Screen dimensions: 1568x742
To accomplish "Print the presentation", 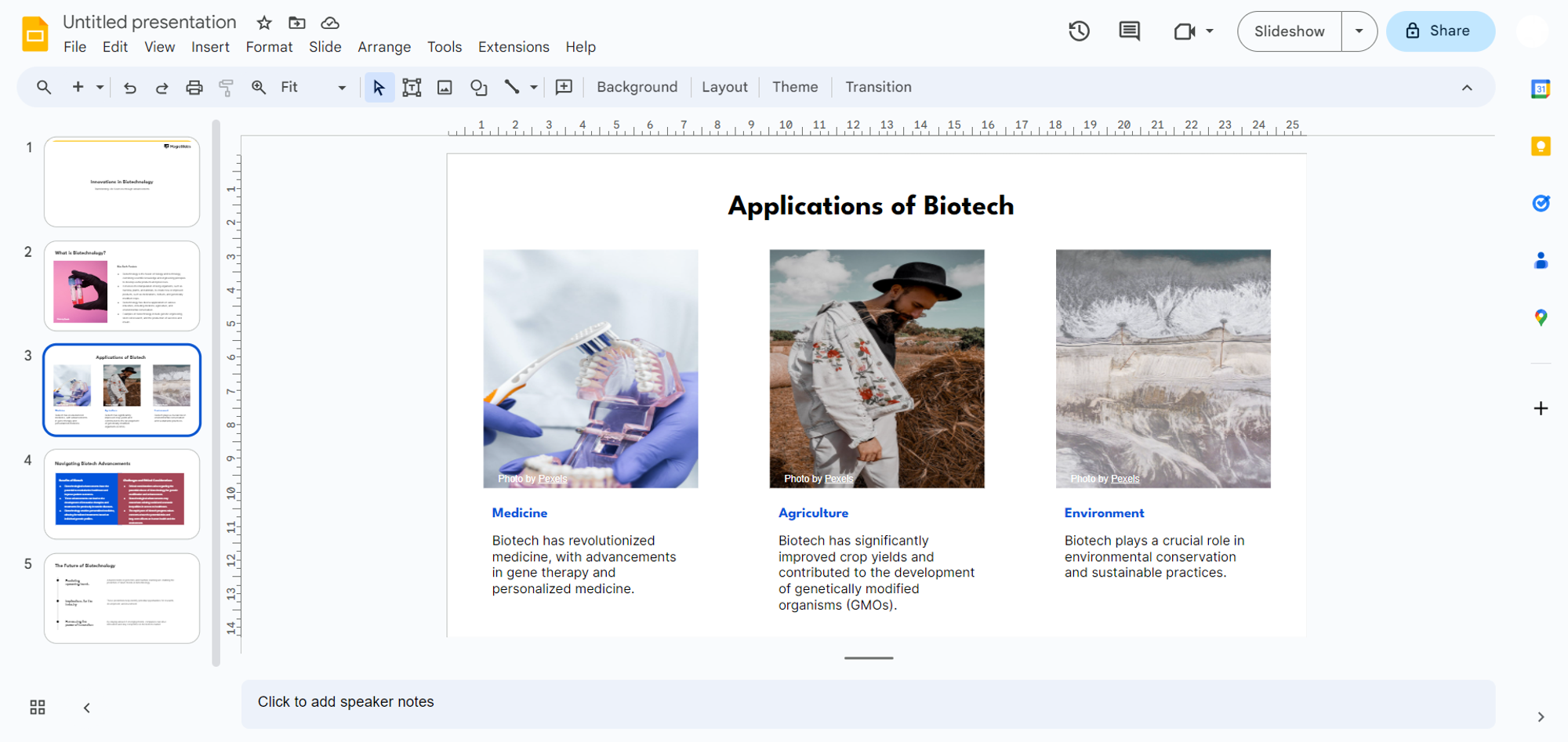I will (x=194, y=87).
